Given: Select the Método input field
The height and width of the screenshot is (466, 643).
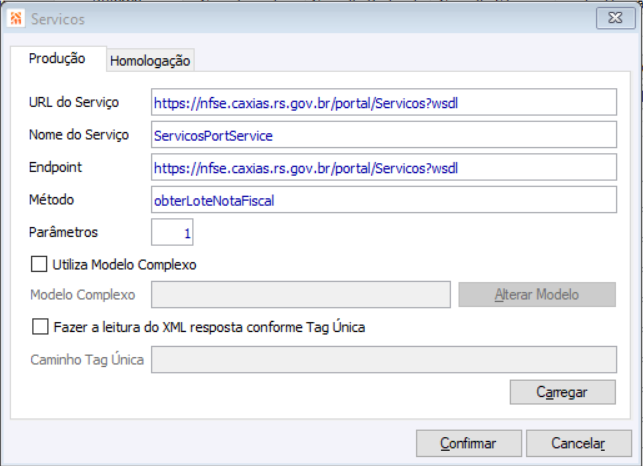Looking at the screenshot, I should pyautogui.click(x=383, y=200).
